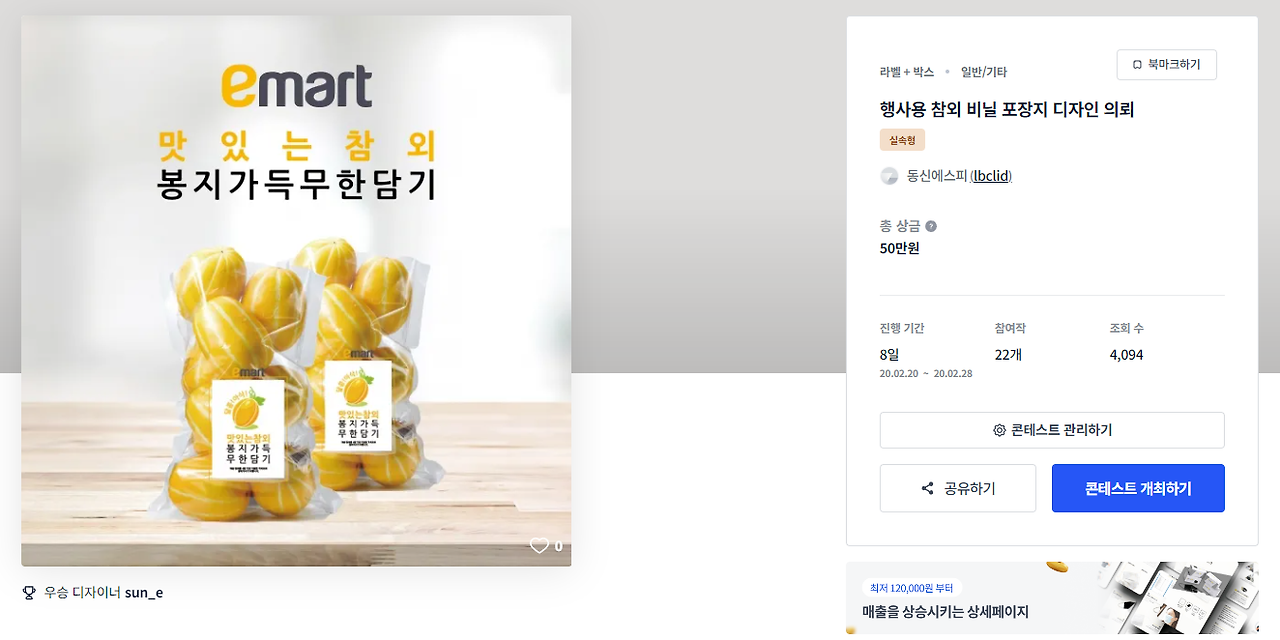This screenshot has height=640, width=1280.
Task: Select the 일반/기타 category
Action: [x=984, y=72]
